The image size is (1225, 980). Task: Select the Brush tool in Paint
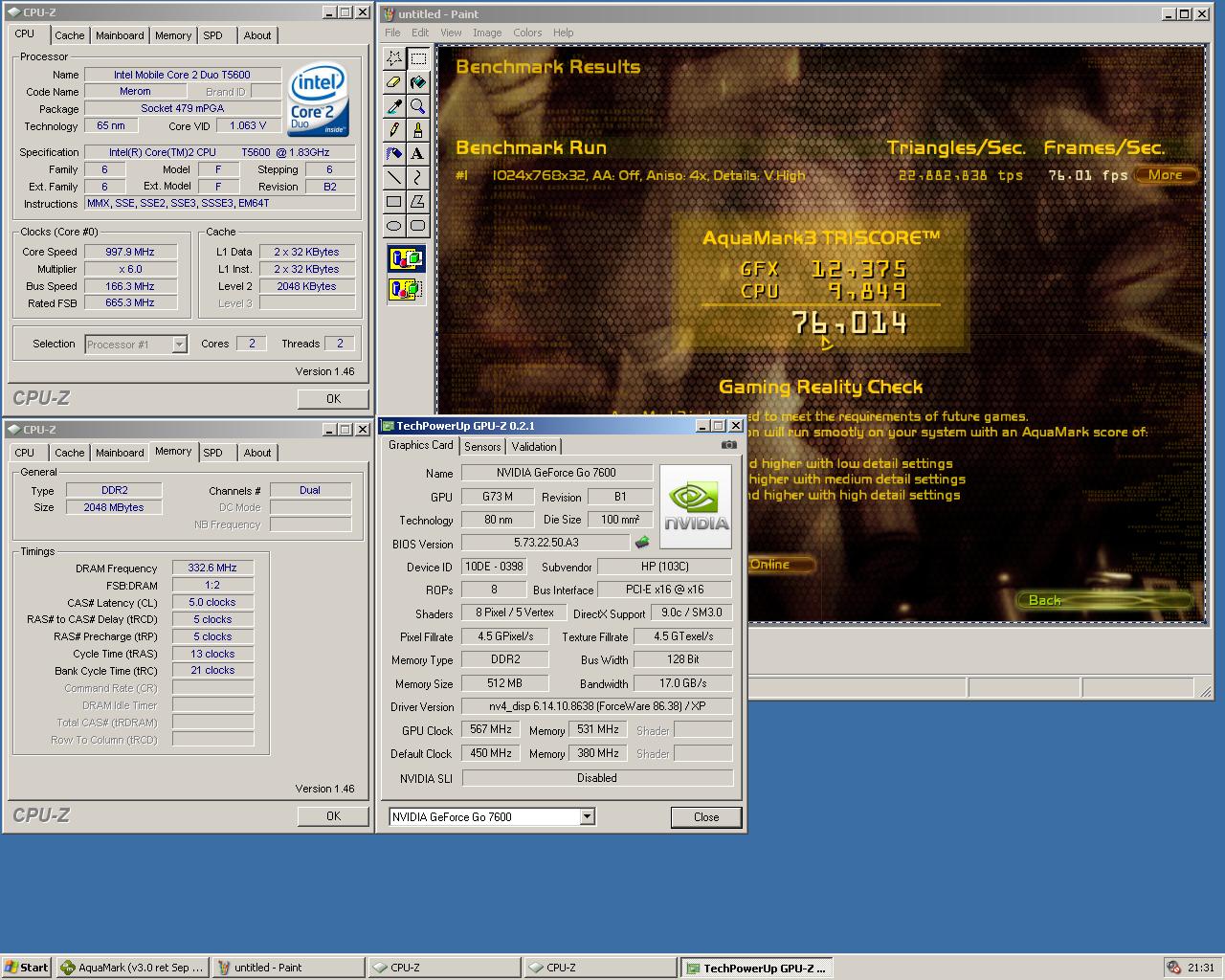(418, 130)
